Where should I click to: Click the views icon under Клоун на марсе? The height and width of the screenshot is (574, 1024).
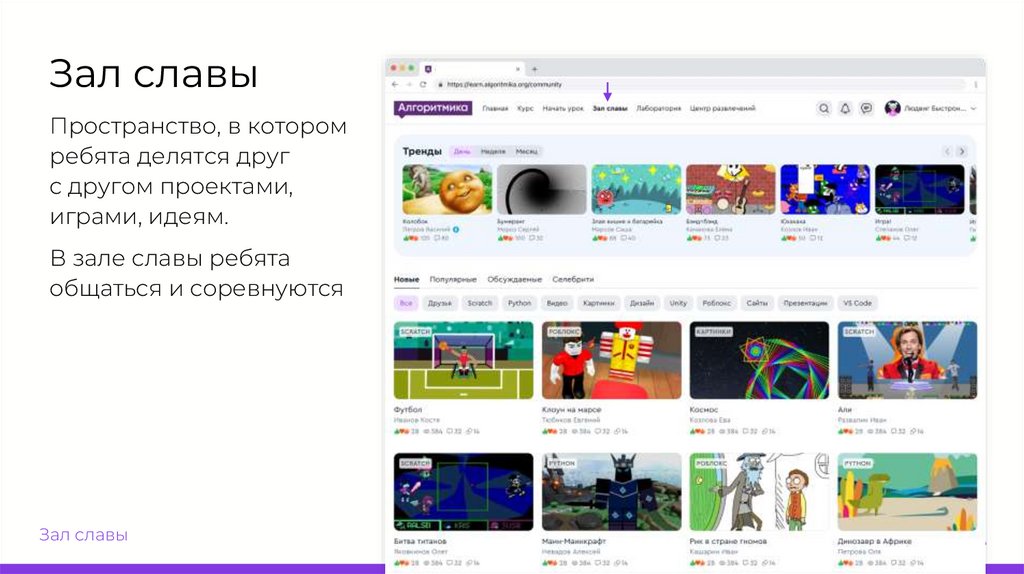(x=573, y=432)
